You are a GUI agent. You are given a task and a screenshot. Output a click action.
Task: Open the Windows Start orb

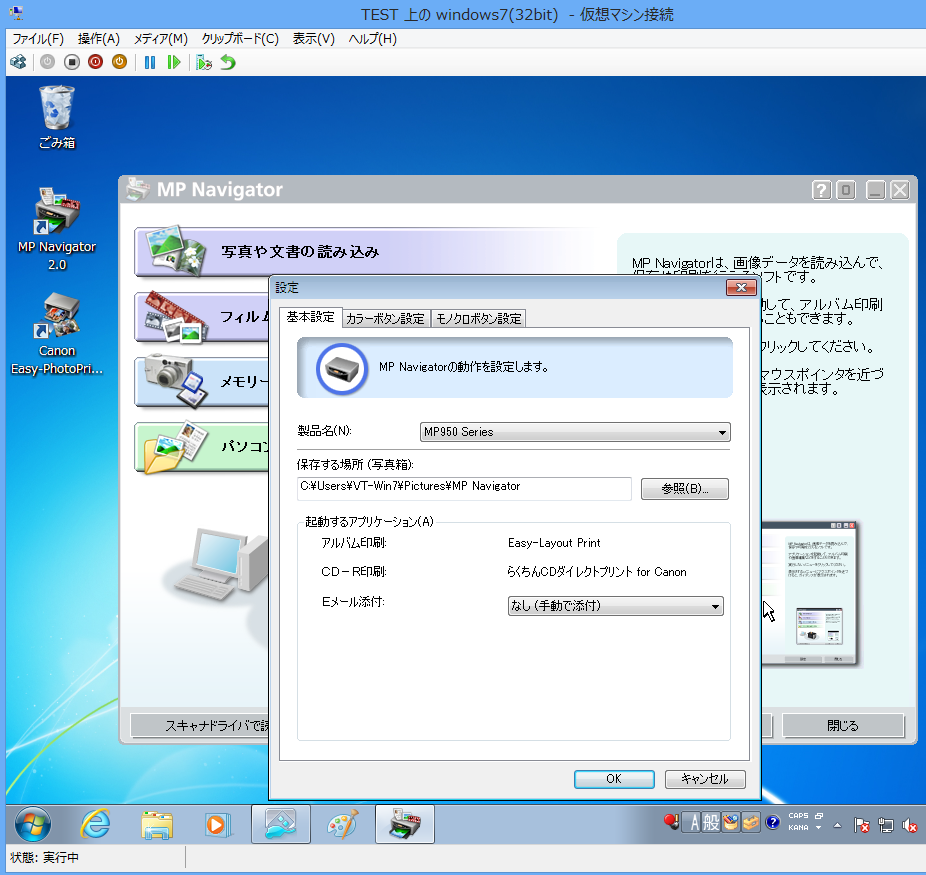(x=32, y=824)
